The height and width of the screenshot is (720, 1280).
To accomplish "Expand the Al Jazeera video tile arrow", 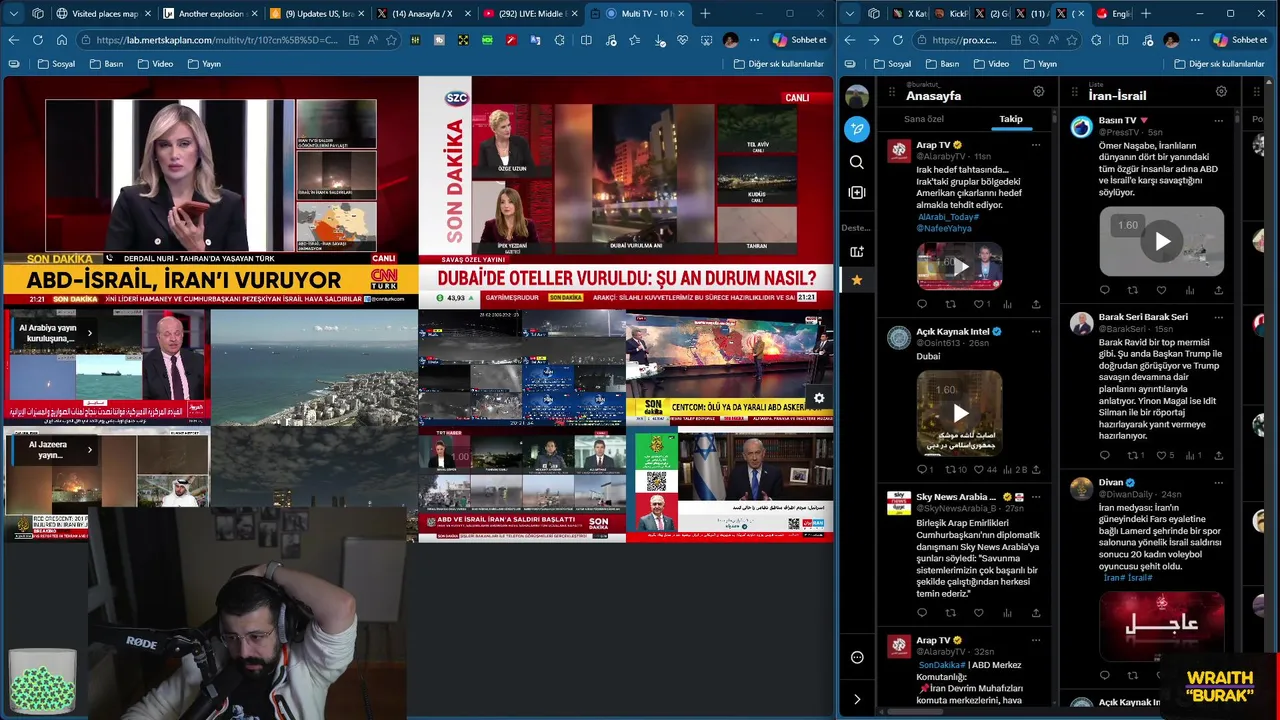I will 89,450.
